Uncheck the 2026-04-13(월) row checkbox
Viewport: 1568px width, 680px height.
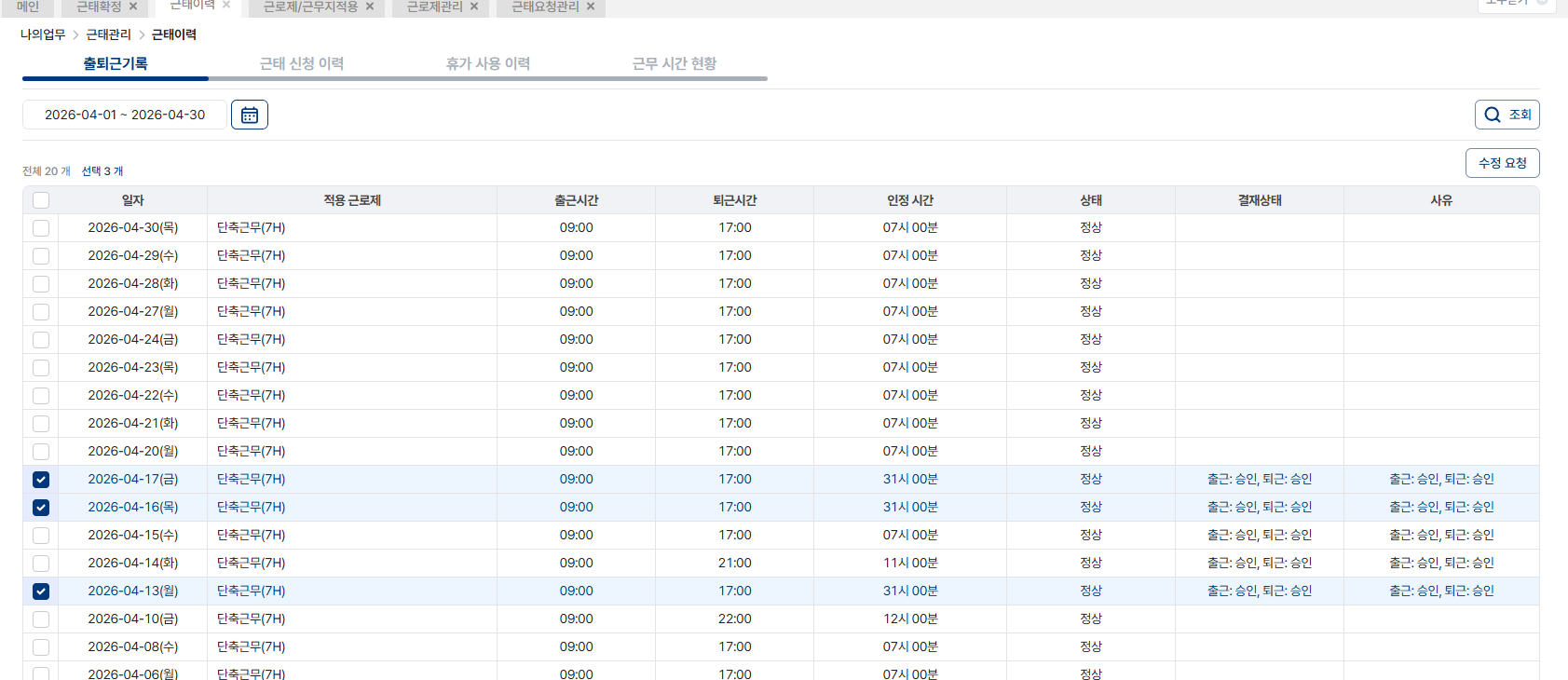pyautogui.click(x=41, y=592)
